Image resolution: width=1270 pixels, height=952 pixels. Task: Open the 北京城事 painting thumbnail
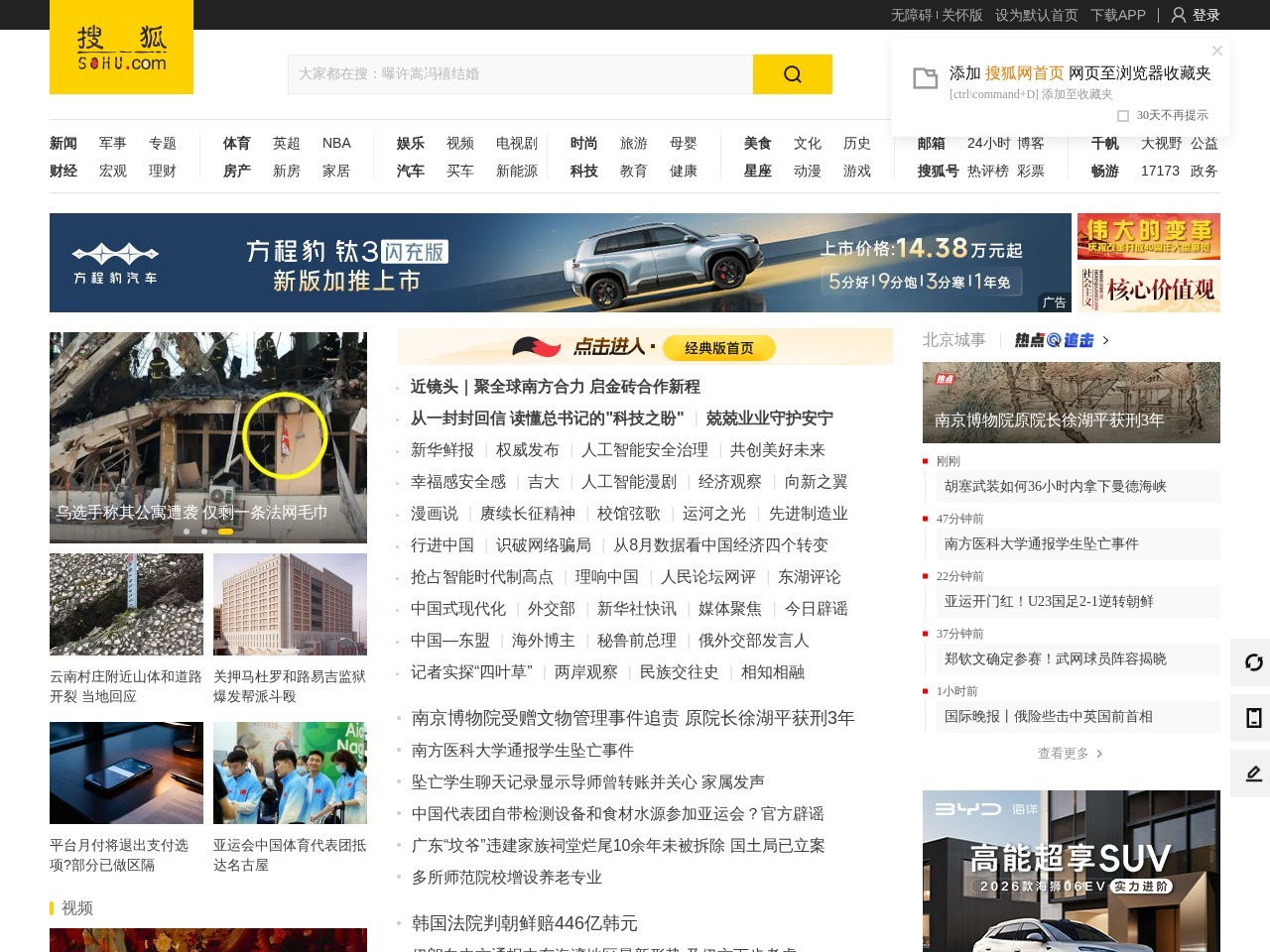1072,403
